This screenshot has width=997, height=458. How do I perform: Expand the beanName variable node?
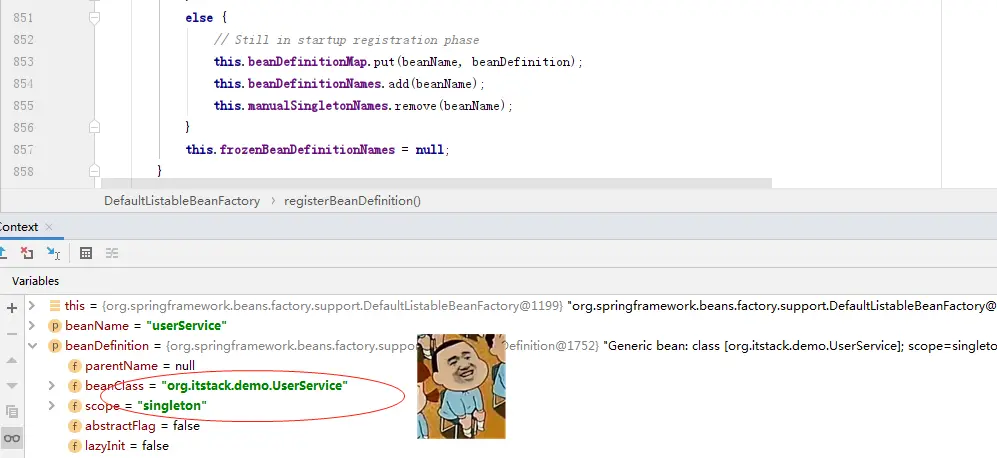coord(32,326)
